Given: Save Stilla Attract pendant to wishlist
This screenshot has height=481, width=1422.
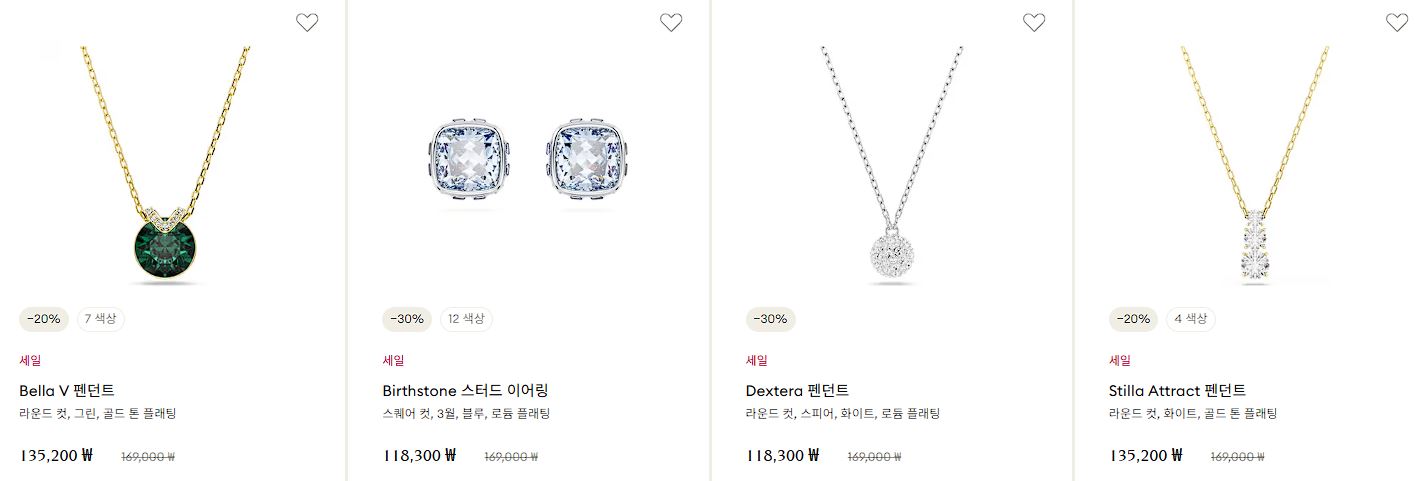Looking at the screenshot, I should click(x=1397, y=22).
